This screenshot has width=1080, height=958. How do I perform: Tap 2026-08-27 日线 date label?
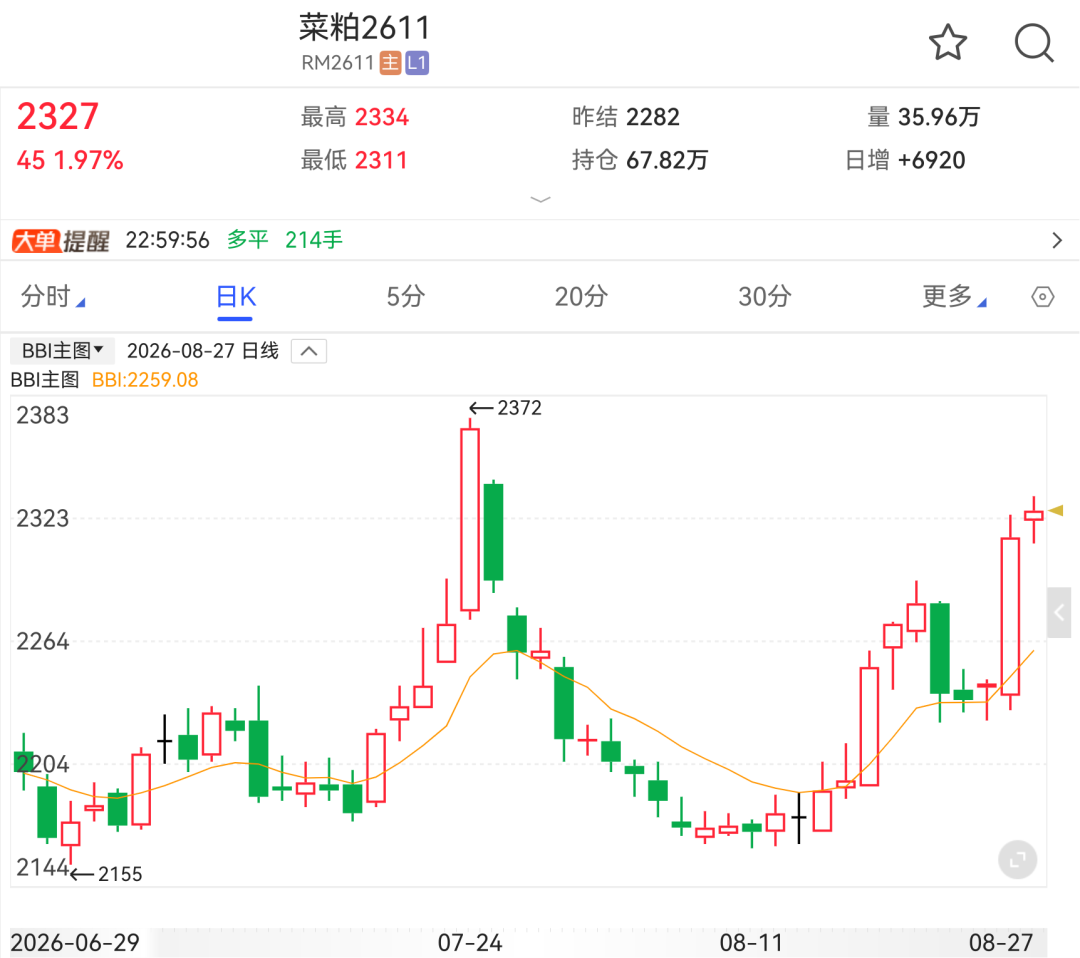pos(203,351)
